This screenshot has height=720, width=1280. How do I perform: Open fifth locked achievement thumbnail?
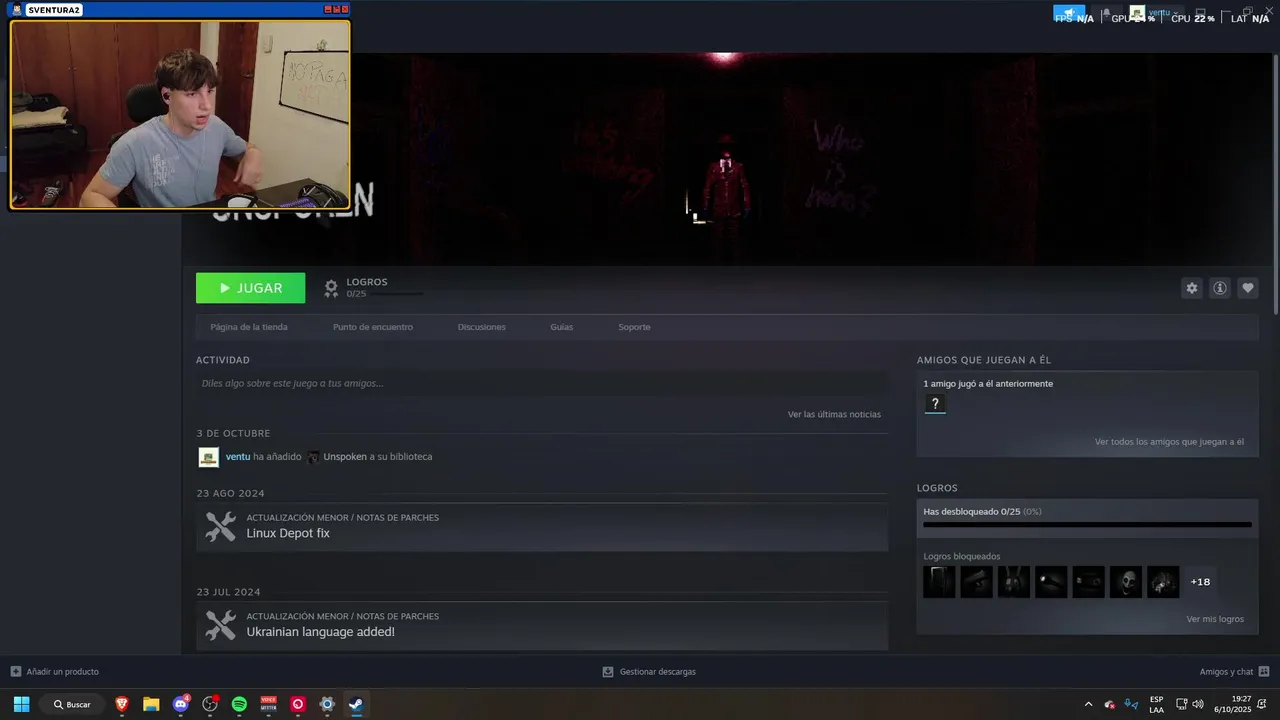[x=1088, y=582]
